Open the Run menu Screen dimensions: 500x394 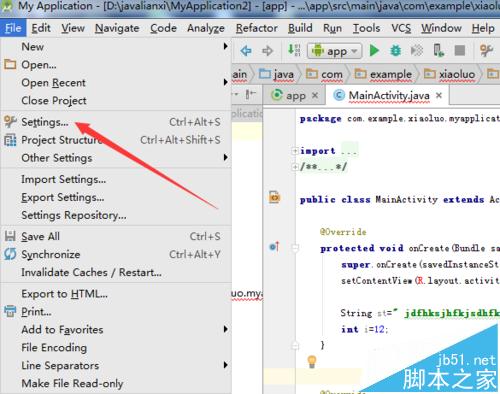pos(332,28)
